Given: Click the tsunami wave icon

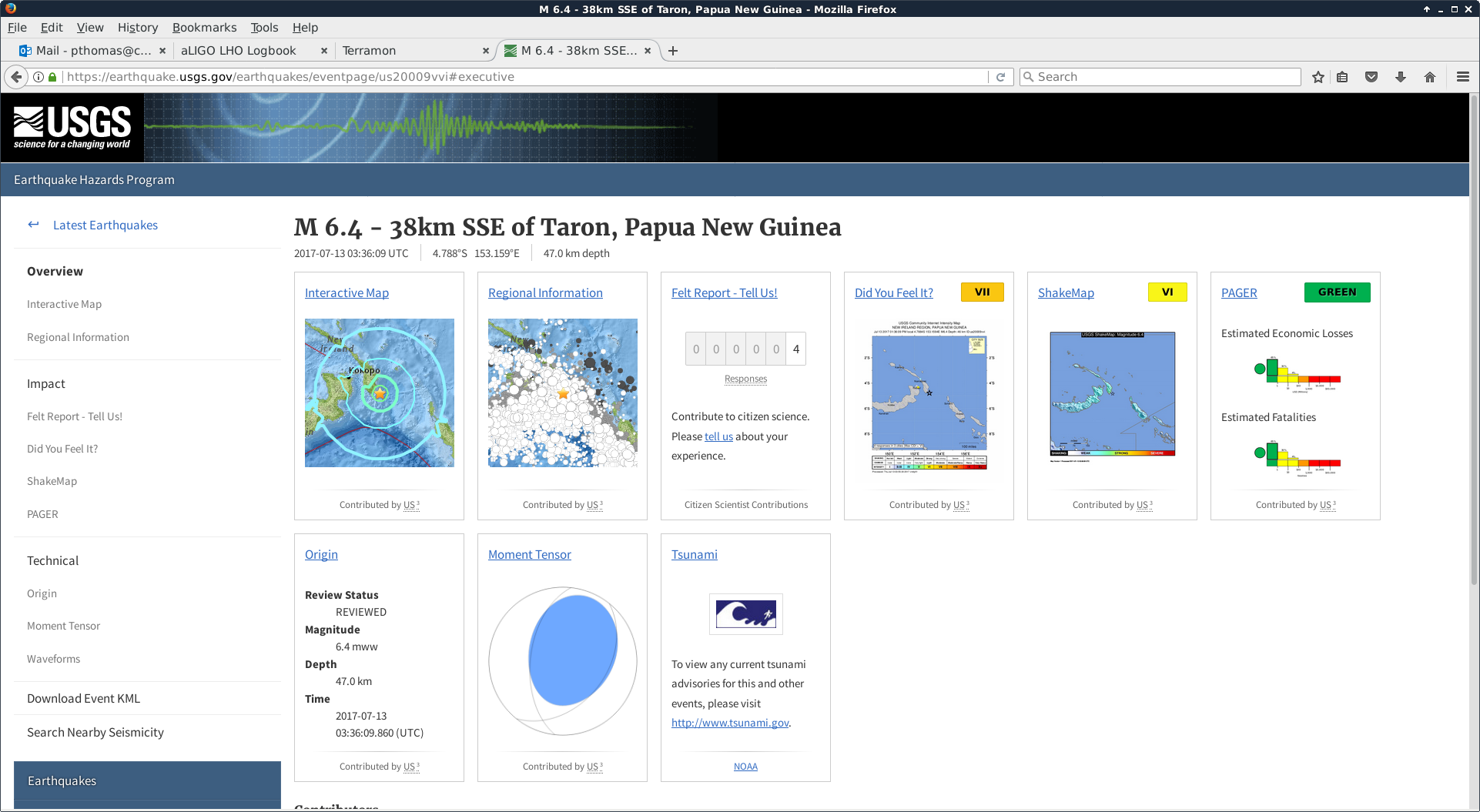Looking at the screenshot, I should click(745, 614).
